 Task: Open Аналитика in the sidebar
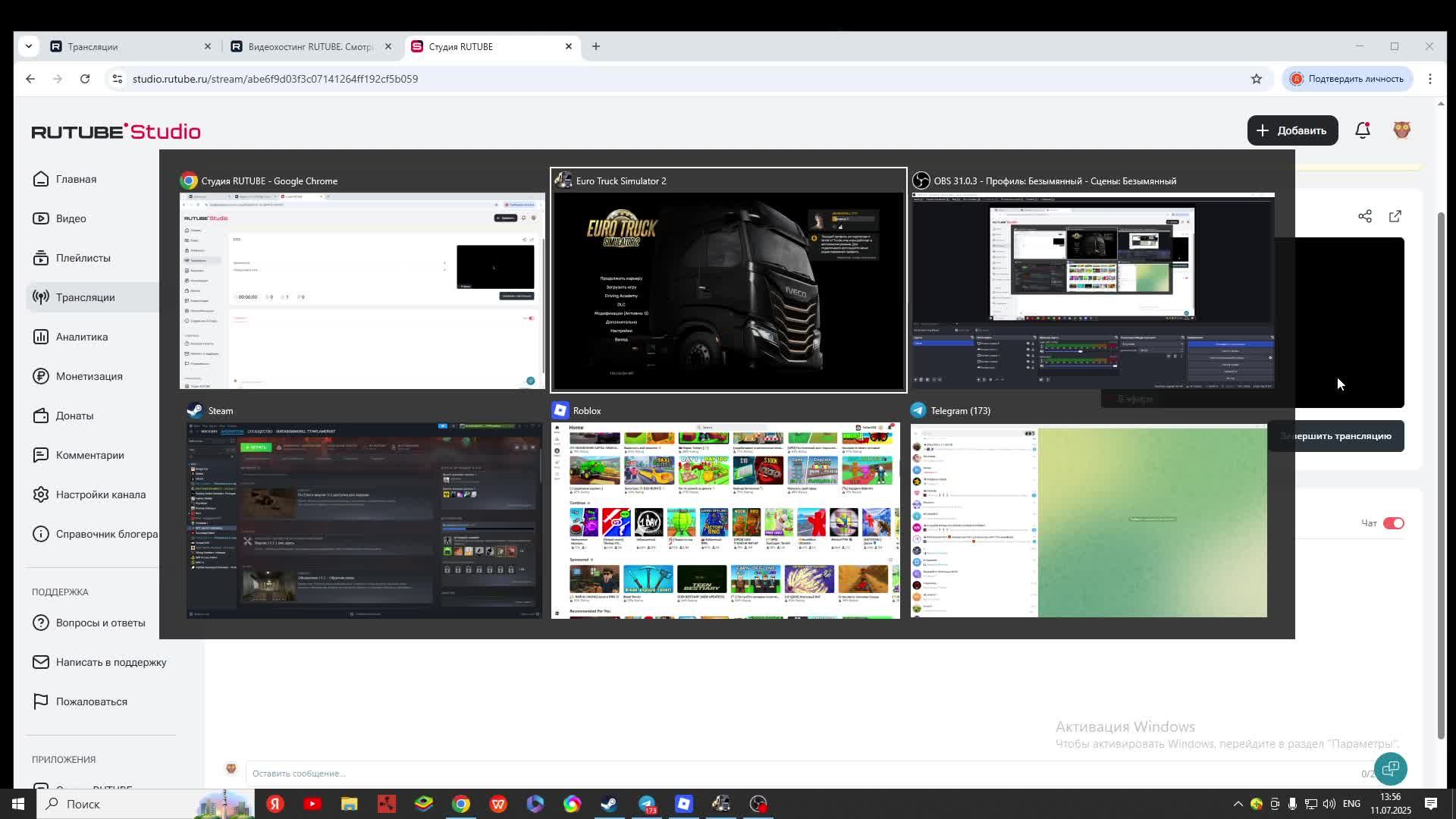click(81, 337)
